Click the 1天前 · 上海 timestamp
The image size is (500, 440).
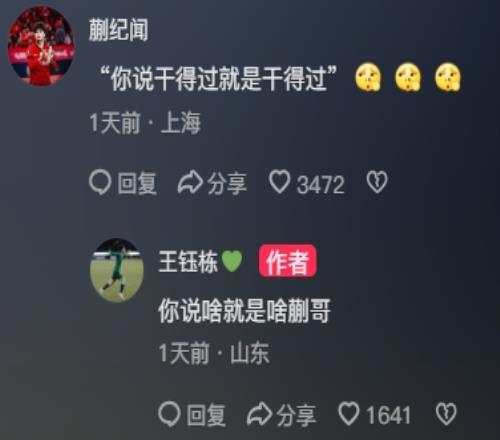coord(145,123)
